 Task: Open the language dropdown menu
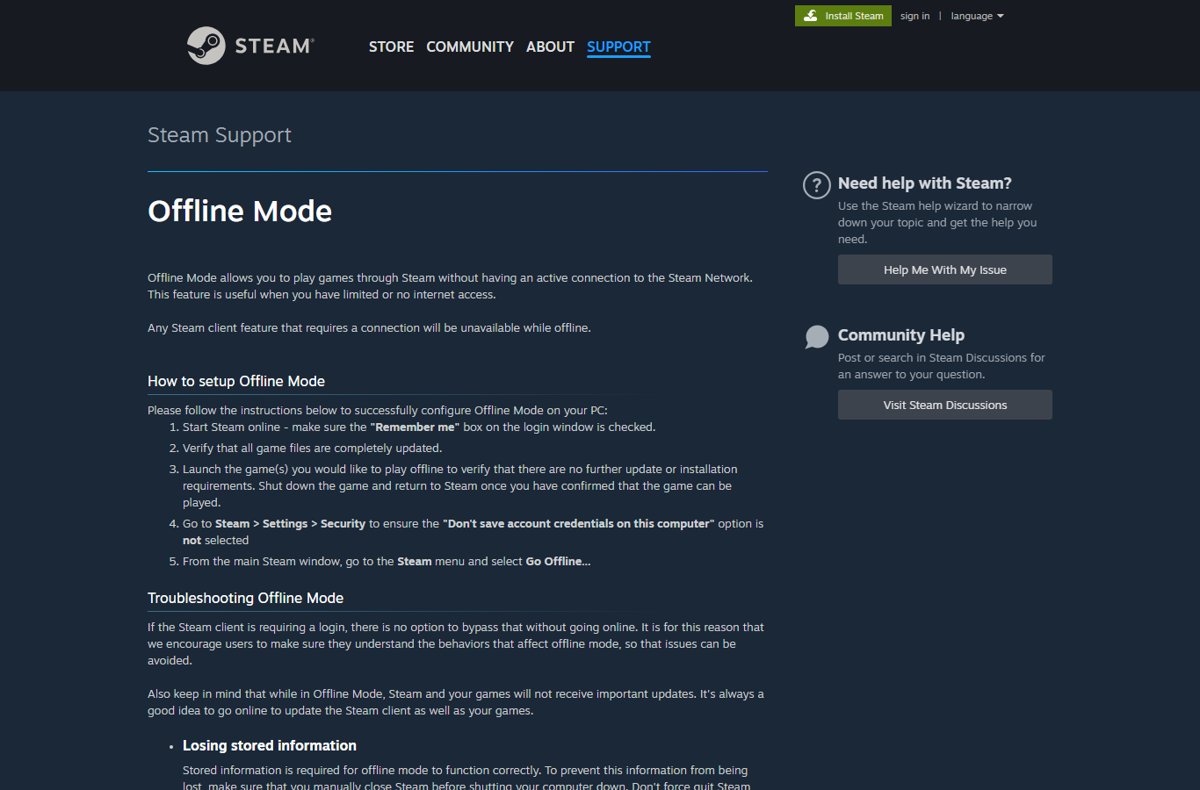[977, 16]
